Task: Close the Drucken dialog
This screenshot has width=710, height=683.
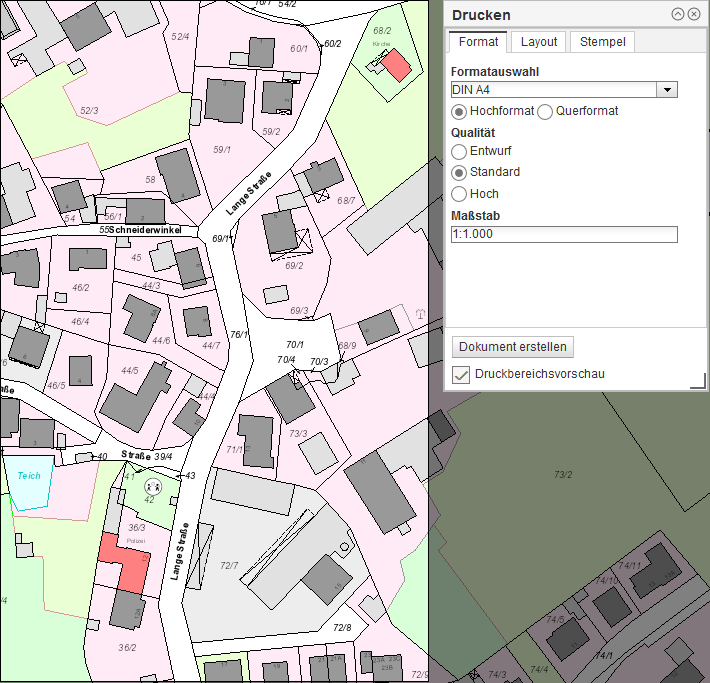Action: tap(693, 15)
